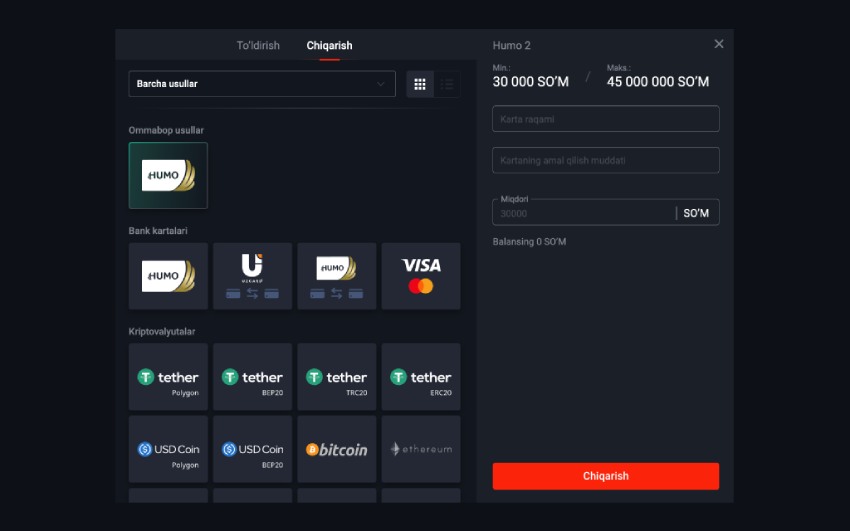Pick USD Coin Polygon tile

(168, 449)
